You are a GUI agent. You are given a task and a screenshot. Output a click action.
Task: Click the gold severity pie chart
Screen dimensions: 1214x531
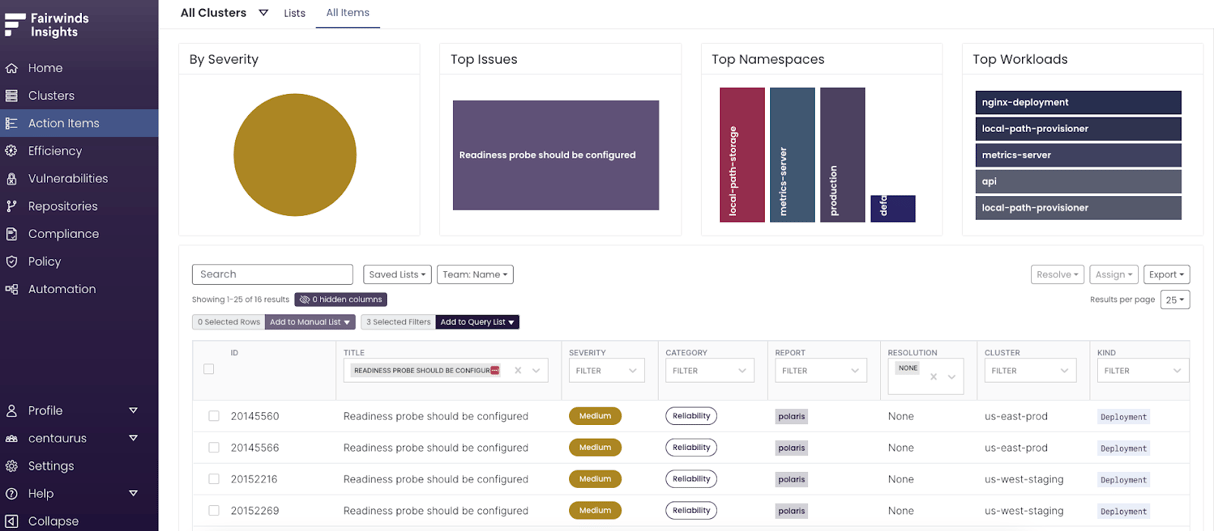pos(295,155)
